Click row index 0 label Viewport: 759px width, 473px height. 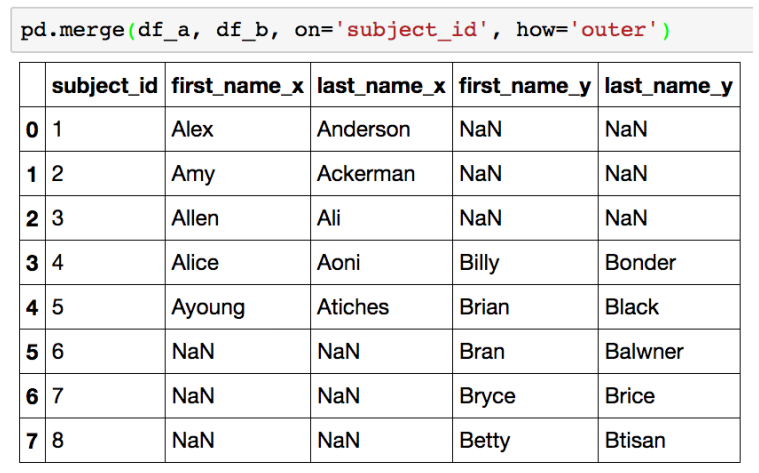pos(32,129)
